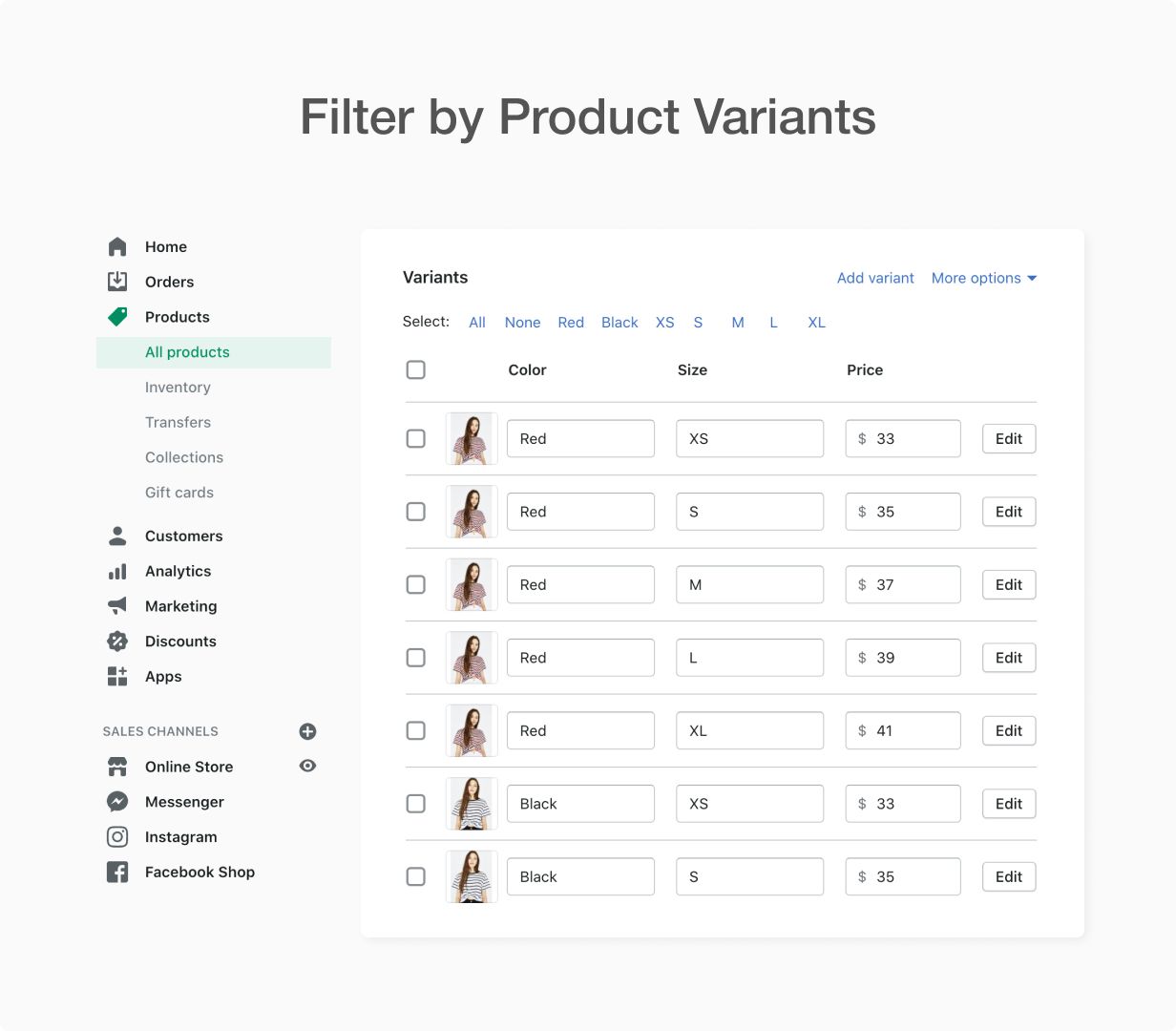Open the Instagram channel icon

117,837
